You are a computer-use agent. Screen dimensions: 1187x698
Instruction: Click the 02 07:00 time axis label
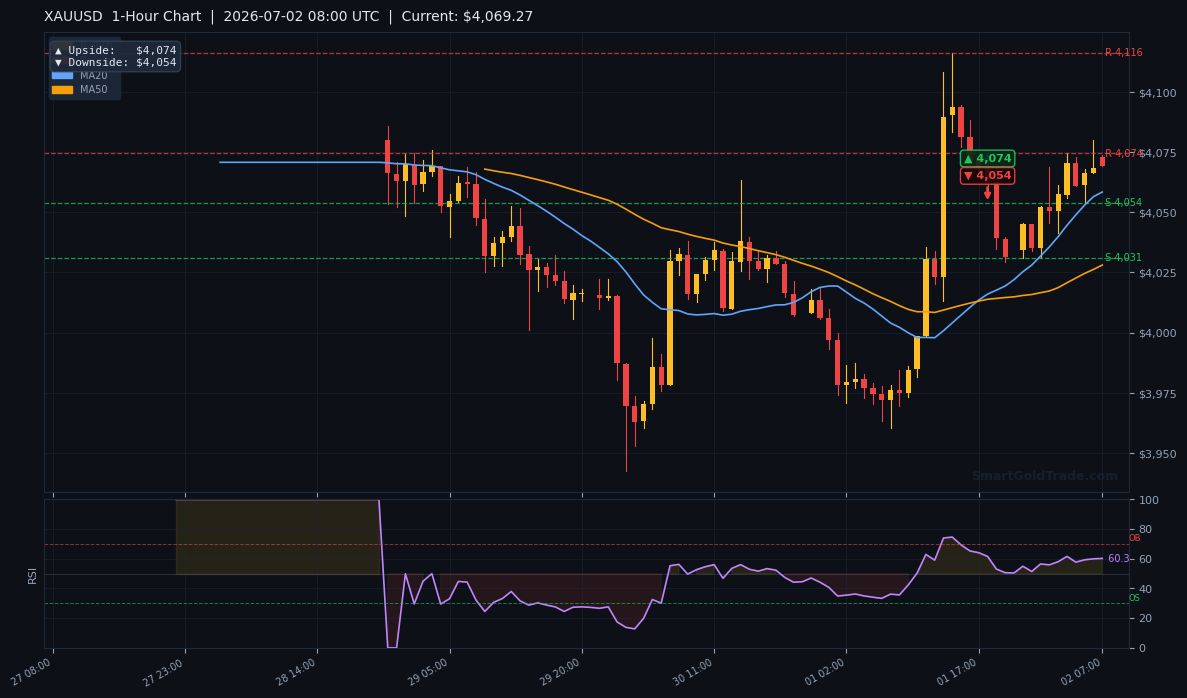click(1081, 672)
